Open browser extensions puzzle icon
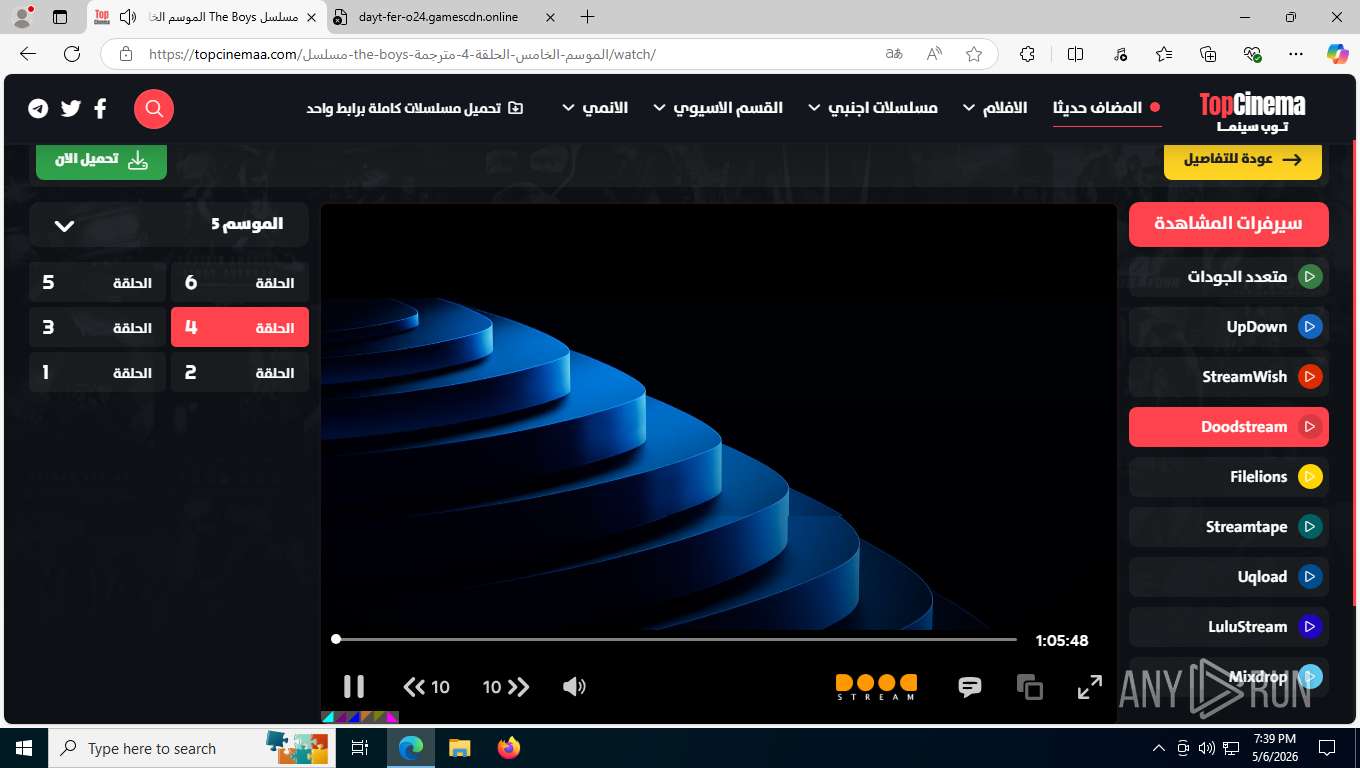This screenshot has width=1360, height=768. pos(1027,54)
